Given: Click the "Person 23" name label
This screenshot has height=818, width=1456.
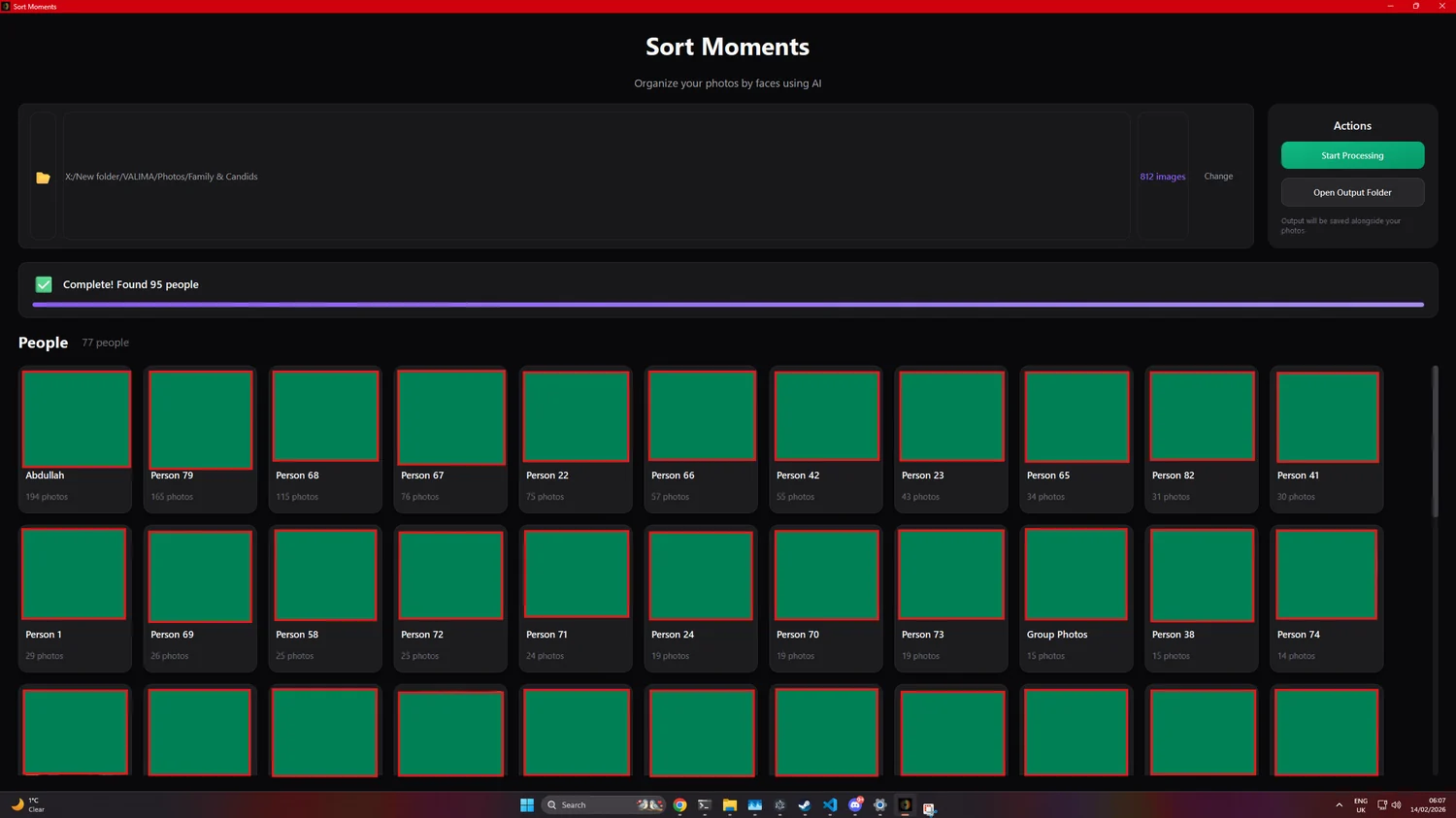Looking at the screenshot, I should point(922,475).
